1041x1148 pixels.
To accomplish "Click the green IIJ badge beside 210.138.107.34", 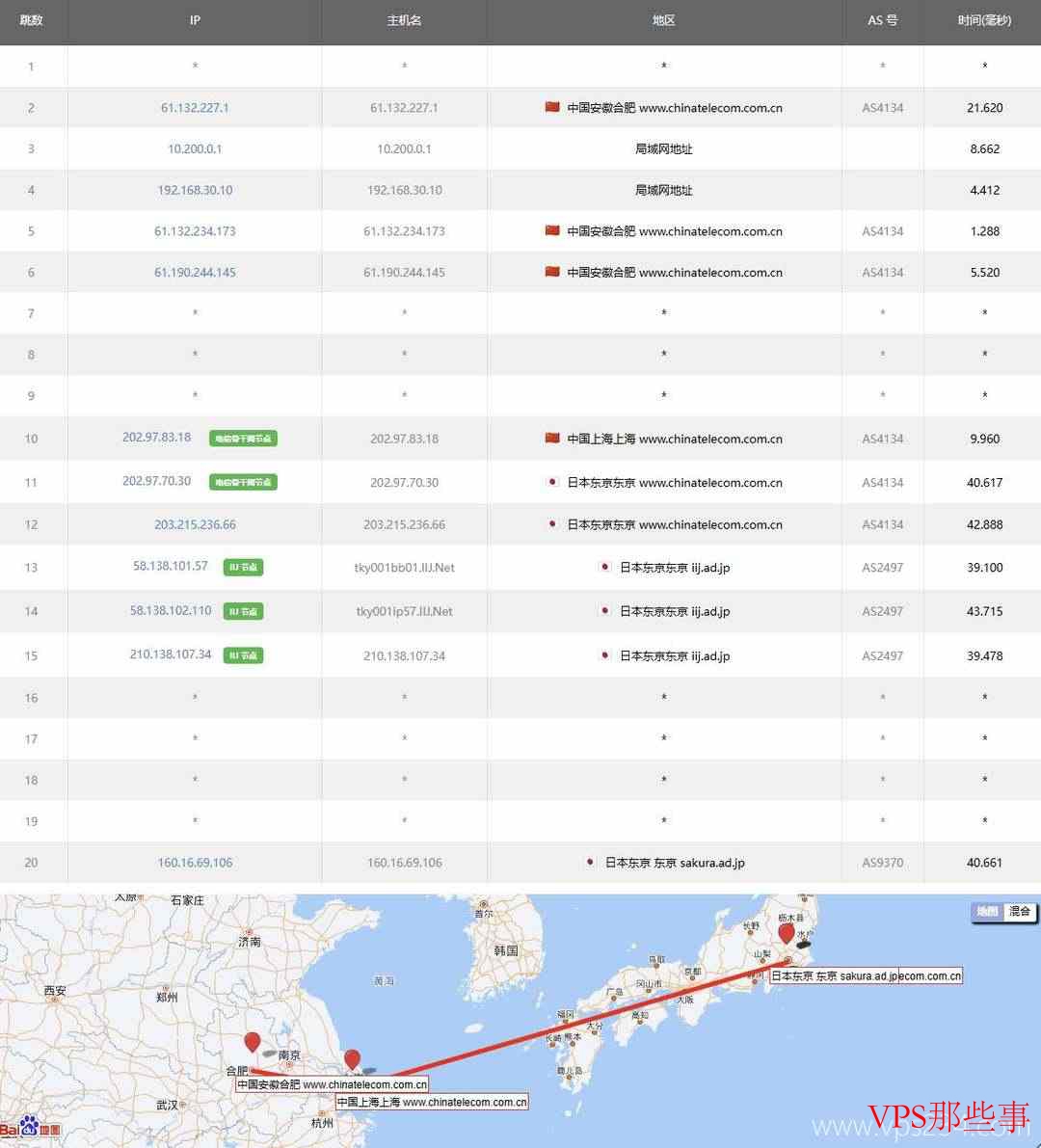I will point(243,655).
